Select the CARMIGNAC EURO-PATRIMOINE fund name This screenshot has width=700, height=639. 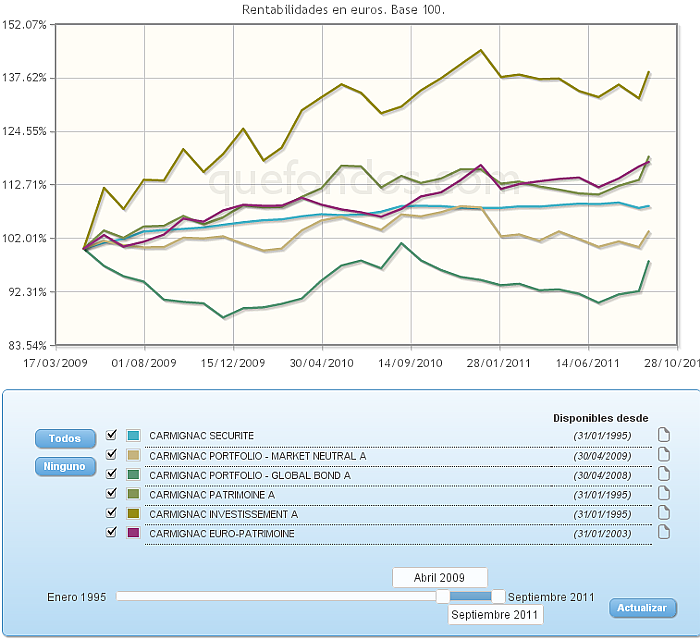point(222,534)
